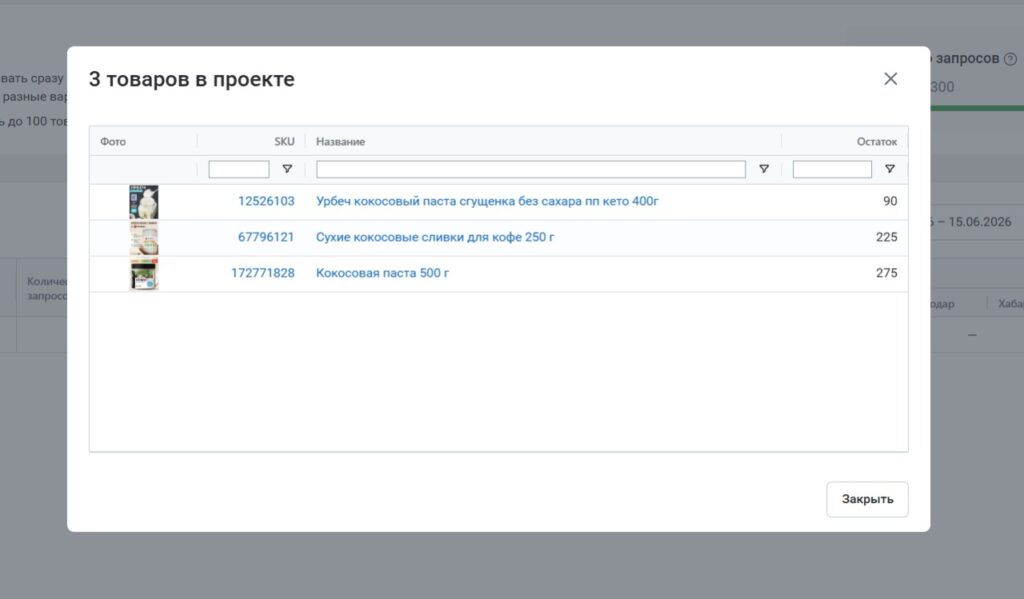
Task: Click the Остаток filter input field
Action: (x=832, y=170)
